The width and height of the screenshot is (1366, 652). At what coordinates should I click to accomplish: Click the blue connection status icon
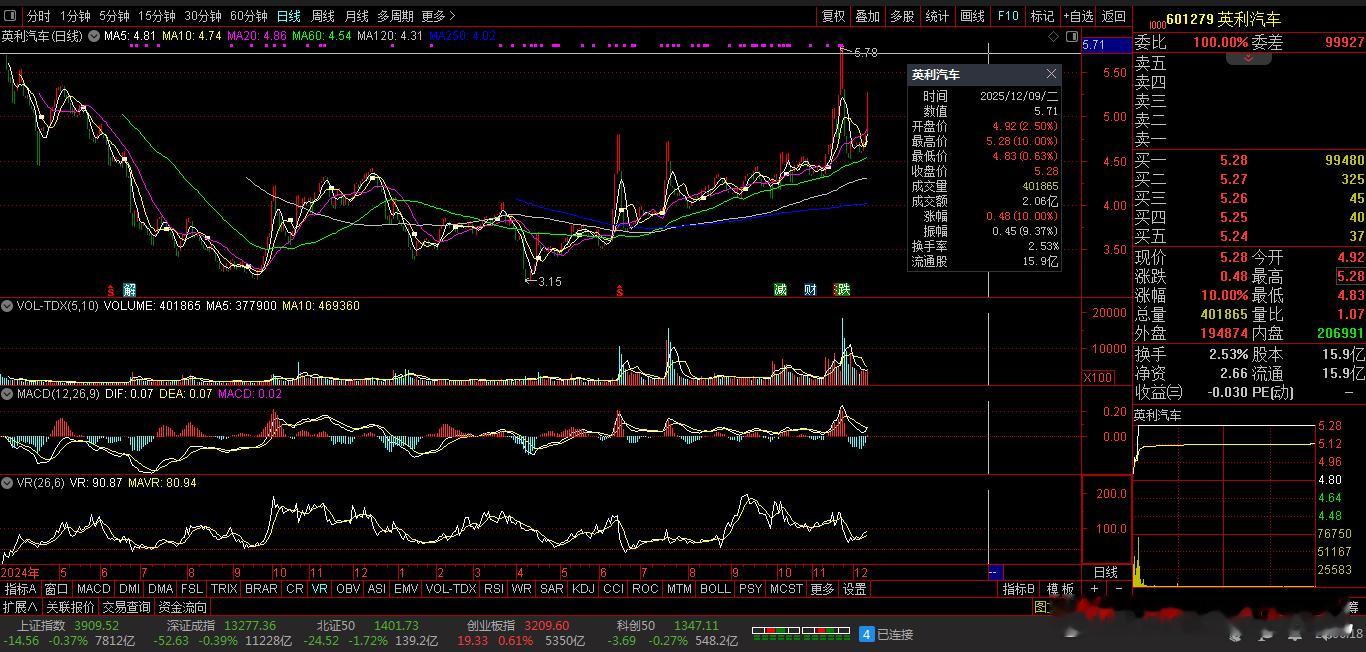(867, 634)
